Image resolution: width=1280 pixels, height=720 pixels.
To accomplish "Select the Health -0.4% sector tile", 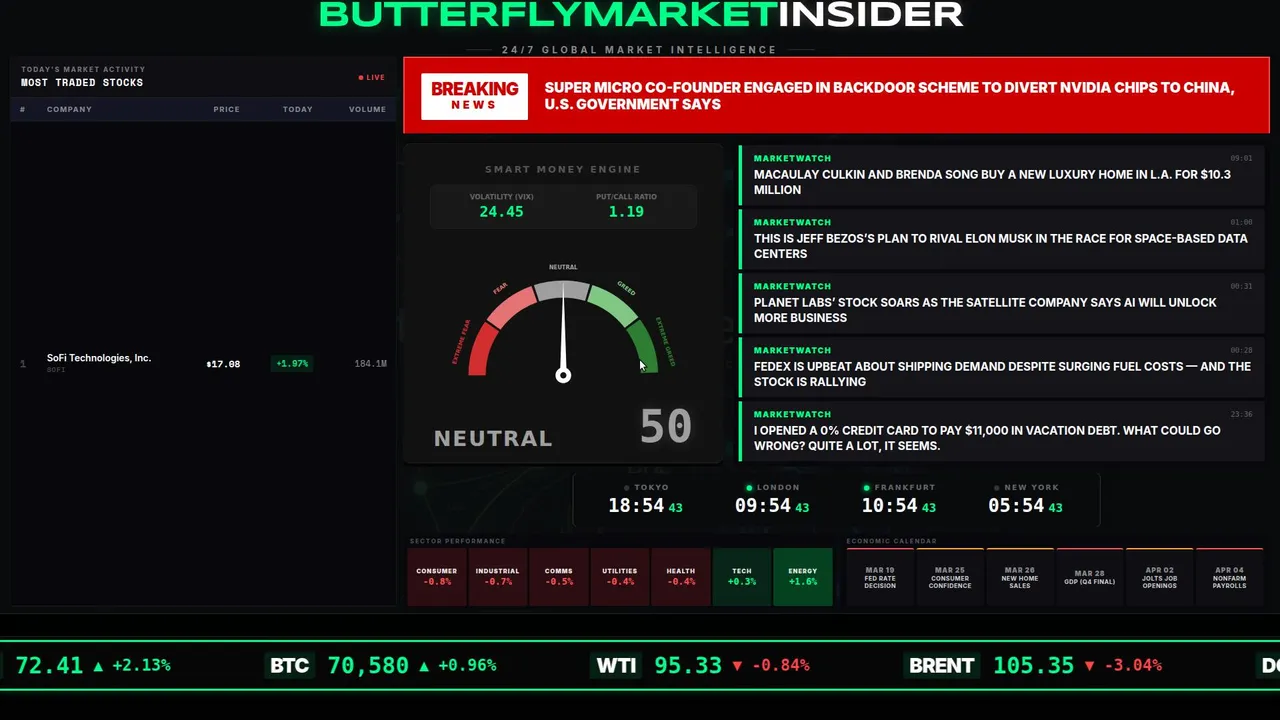I will (681, 577).
